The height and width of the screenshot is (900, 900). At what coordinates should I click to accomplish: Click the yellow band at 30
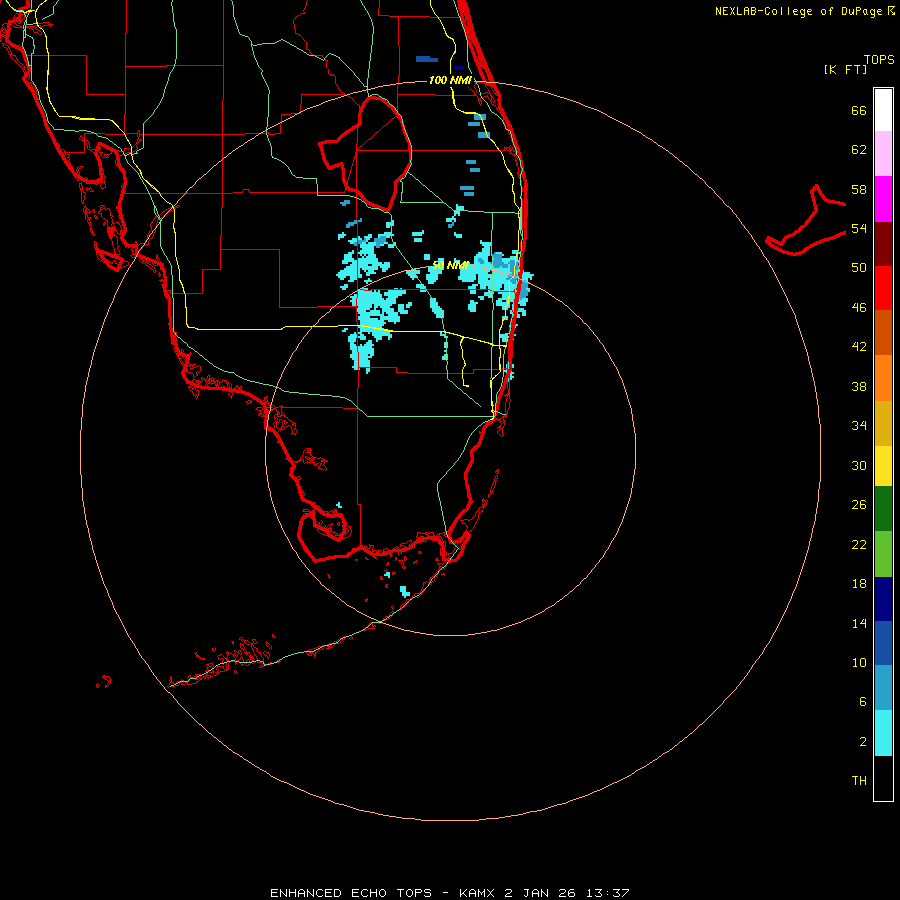[x=883, y=465]
